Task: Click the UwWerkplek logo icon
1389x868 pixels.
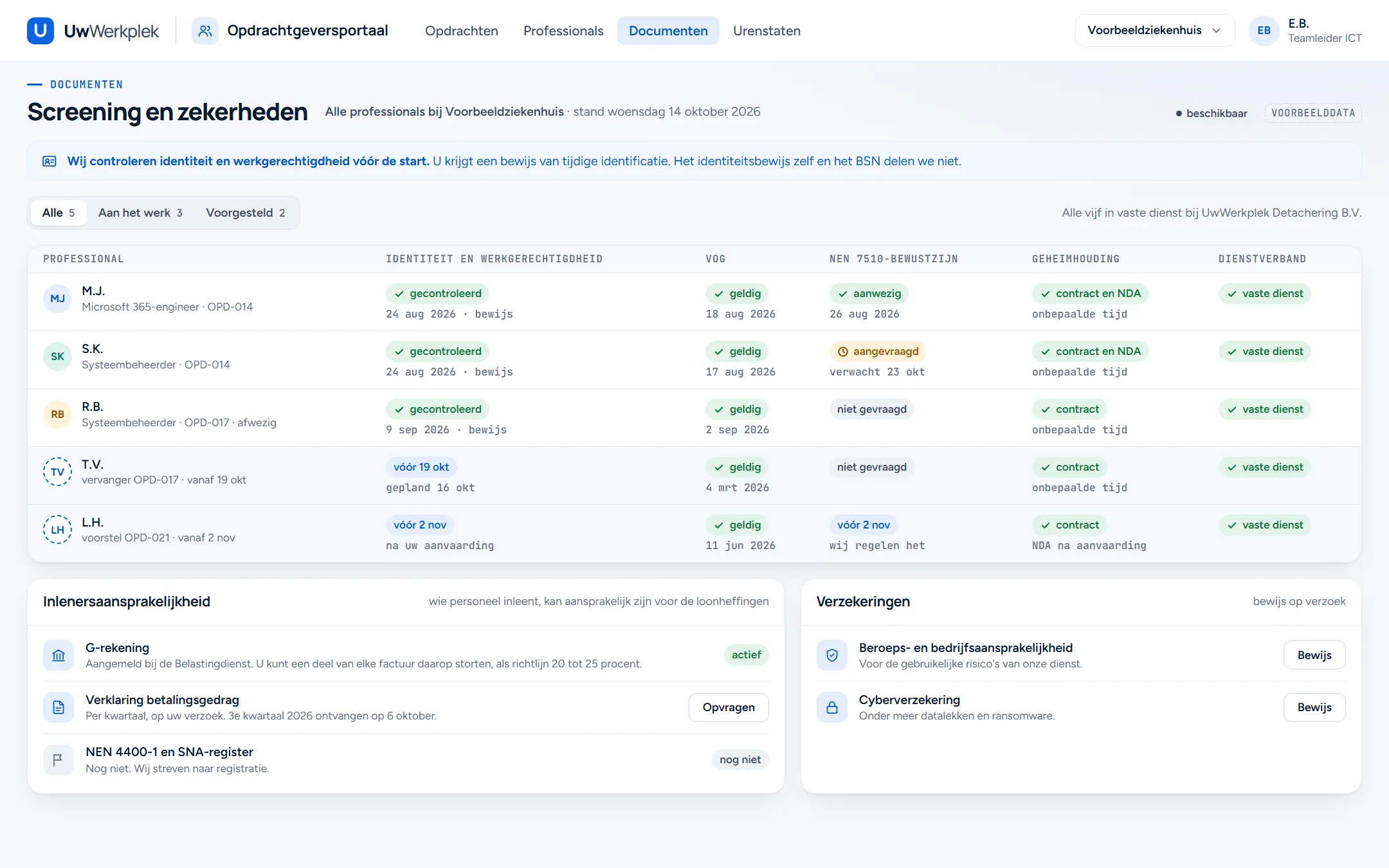Action: coord(40,30)
